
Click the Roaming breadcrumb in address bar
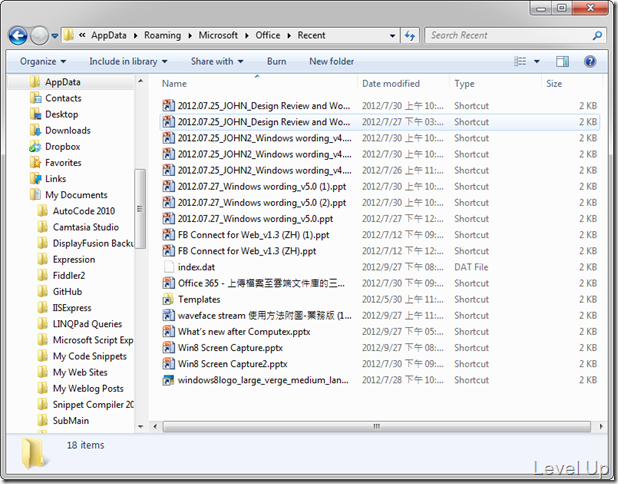162,35
